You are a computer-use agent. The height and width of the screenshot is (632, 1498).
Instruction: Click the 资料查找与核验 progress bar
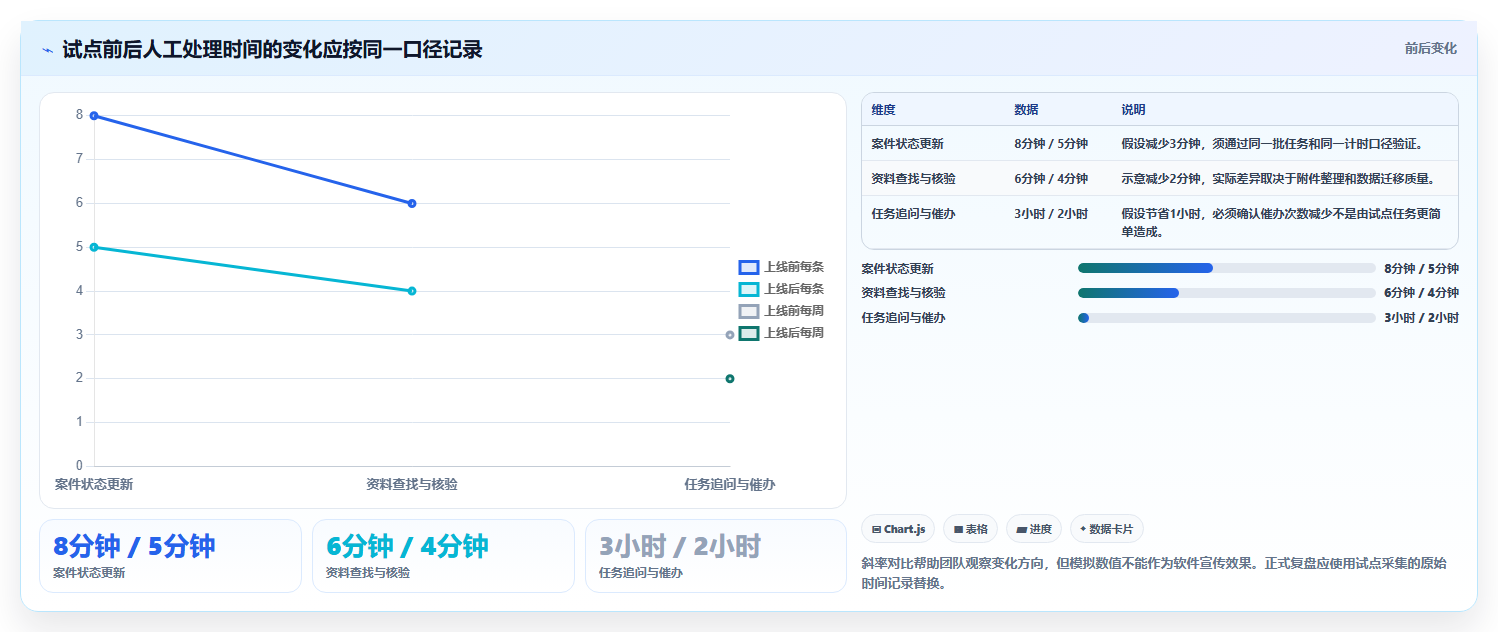click(1227, 293)
